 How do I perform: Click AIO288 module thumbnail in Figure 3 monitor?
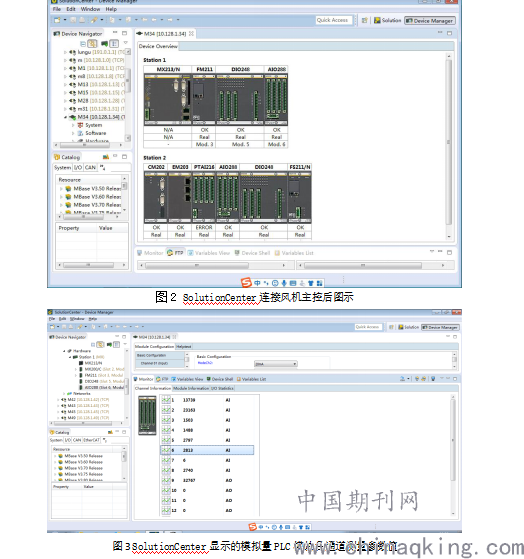coord(147,415)
